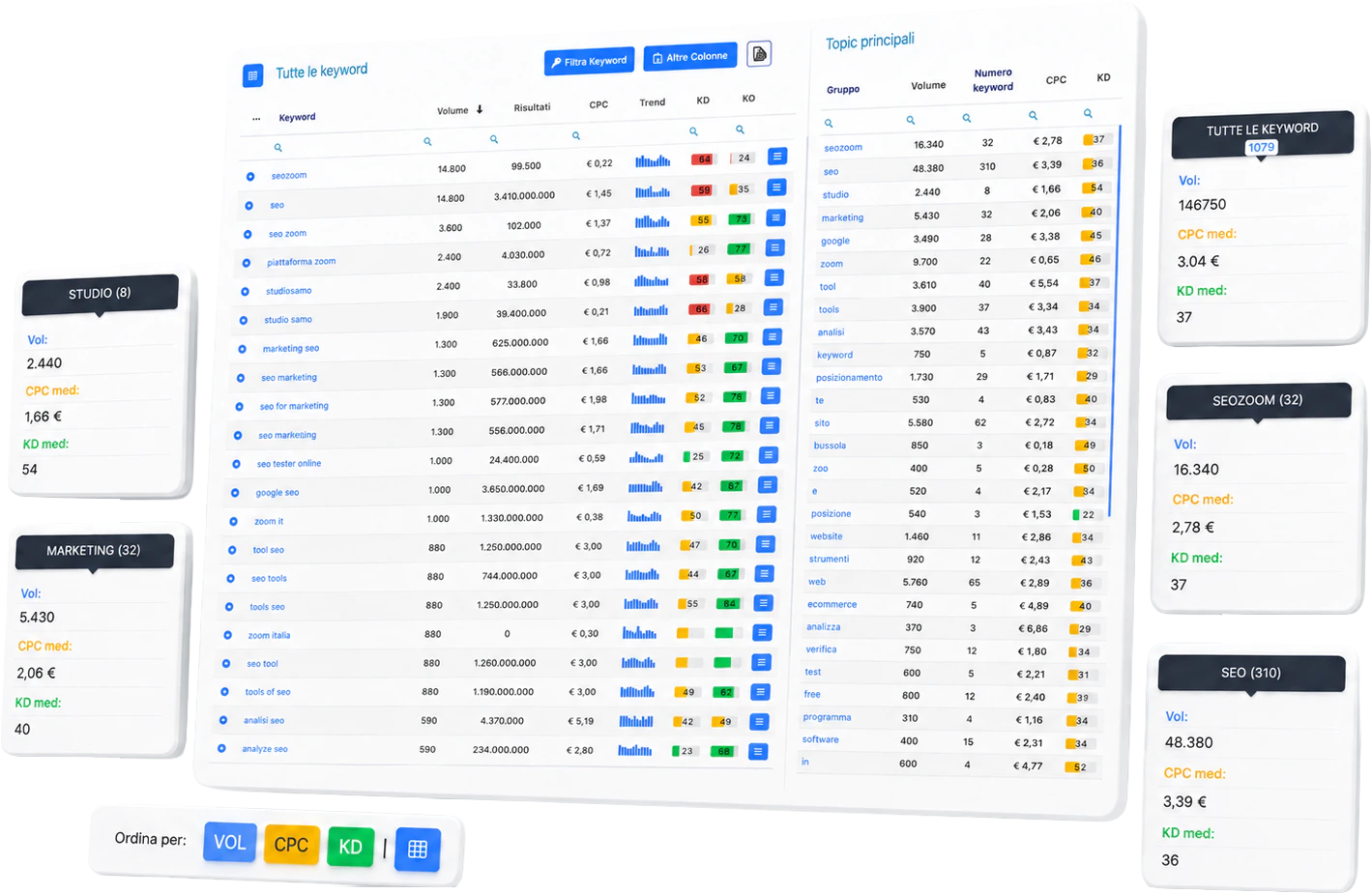This screenshot has width=1372, height=894.
Task: Click the trend chart for seo zoom row
Action: 652,222
